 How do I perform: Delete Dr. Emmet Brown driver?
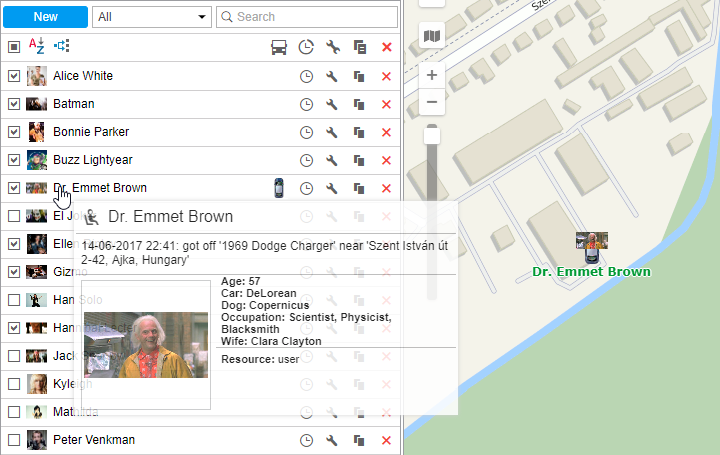(386, 188)
